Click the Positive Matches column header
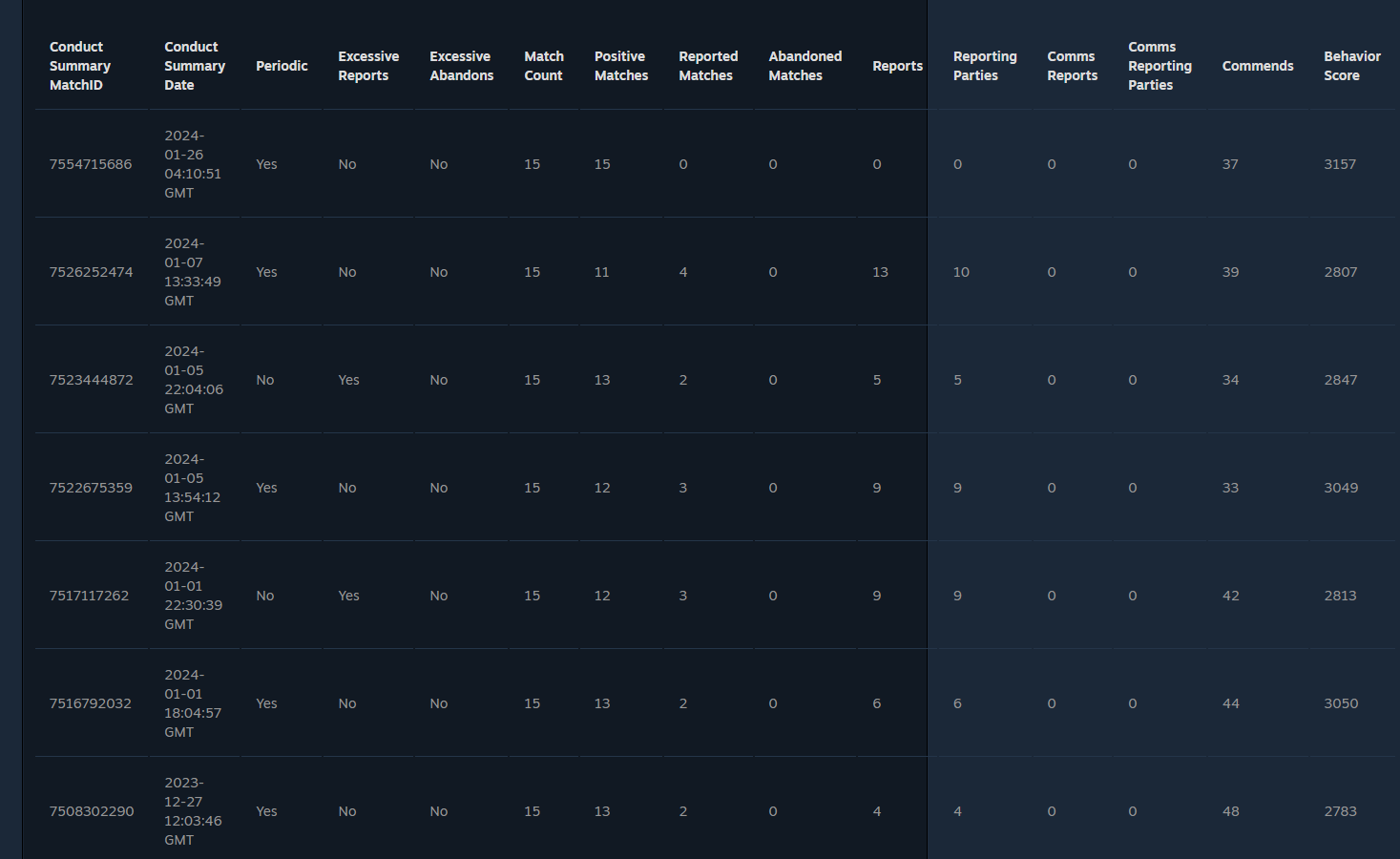This screenshot has width=1400, height=859. click(x=621, y=66)
